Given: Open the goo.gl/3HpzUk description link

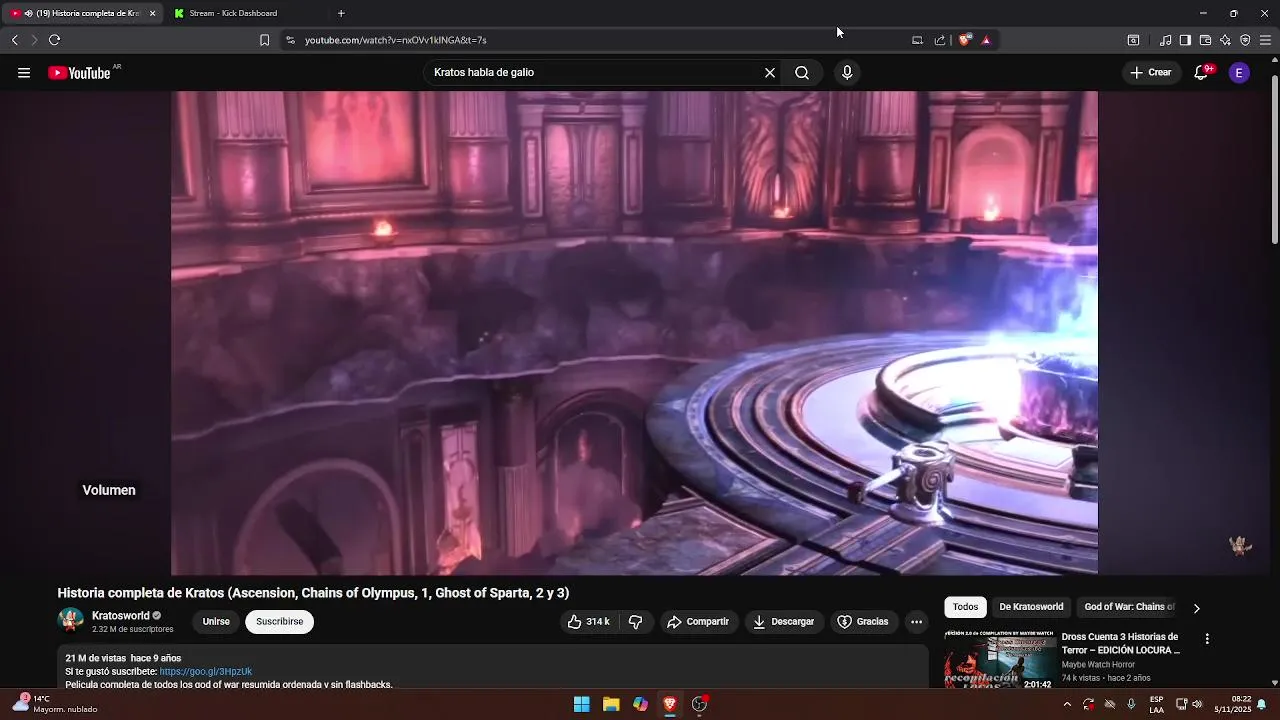Looking at the screenshot, I should point(205,672).
